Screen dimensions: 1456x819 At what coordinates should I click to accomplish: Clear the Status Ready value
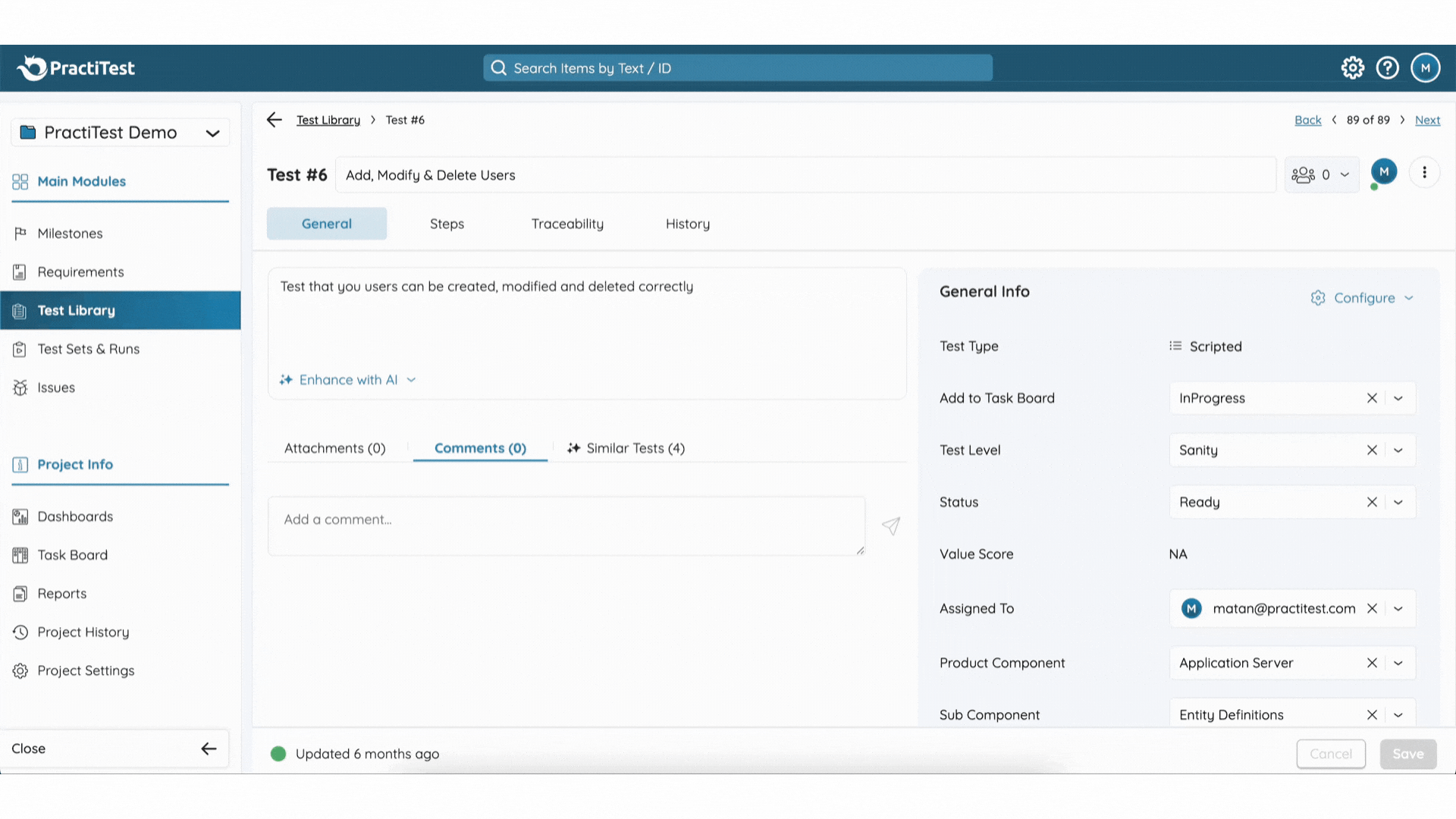1372,502
